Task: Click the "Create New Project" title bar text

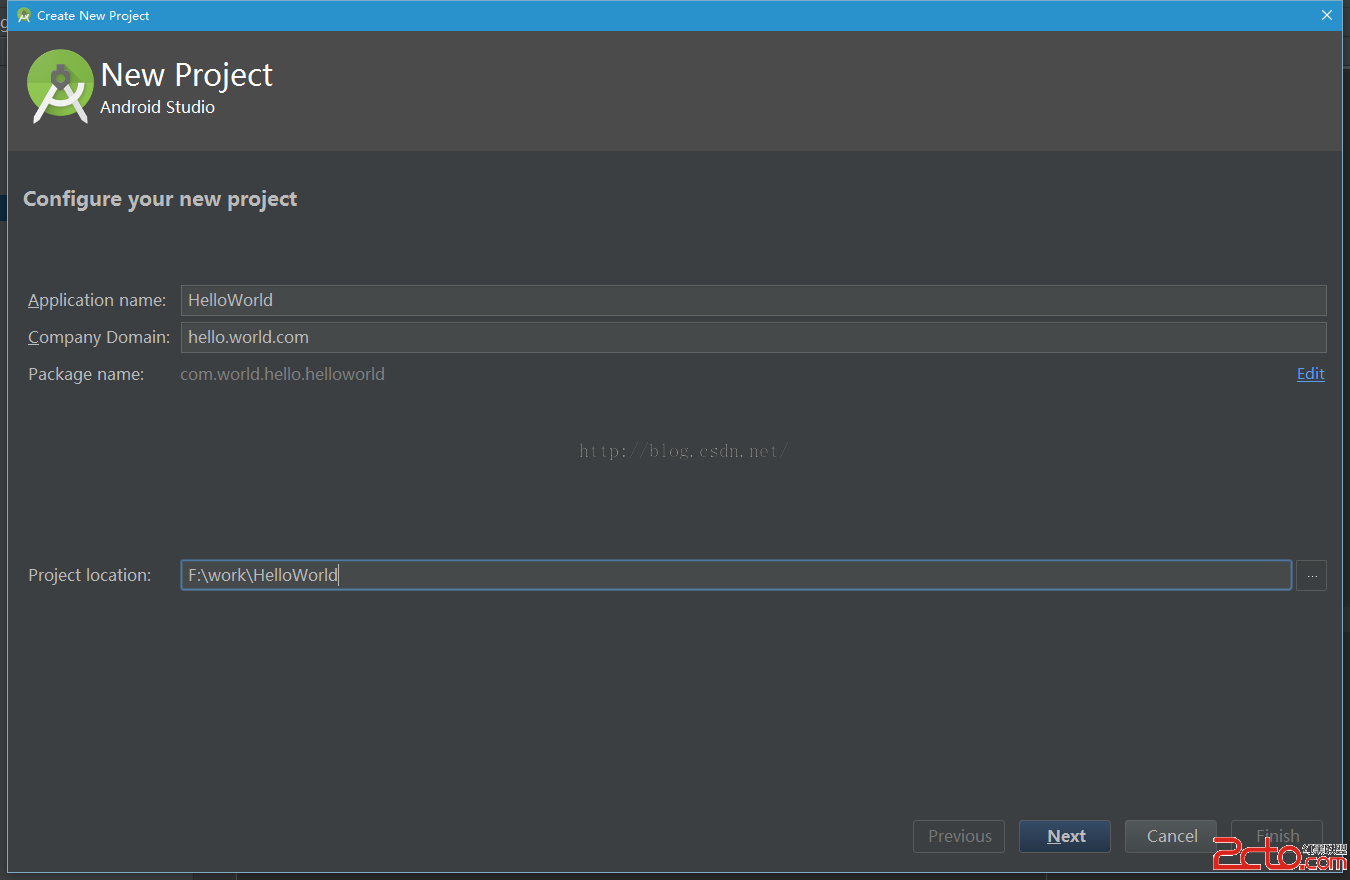Action: [93, 15]
